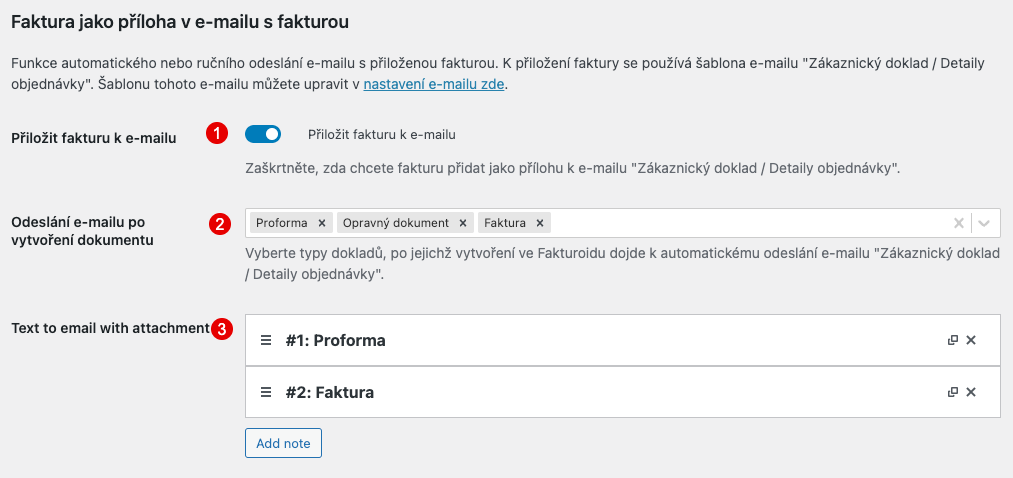
Task: Click the Přiložit fakturu k e-mailu switch label
Action: pyautogui.click(x=382, y=134)
